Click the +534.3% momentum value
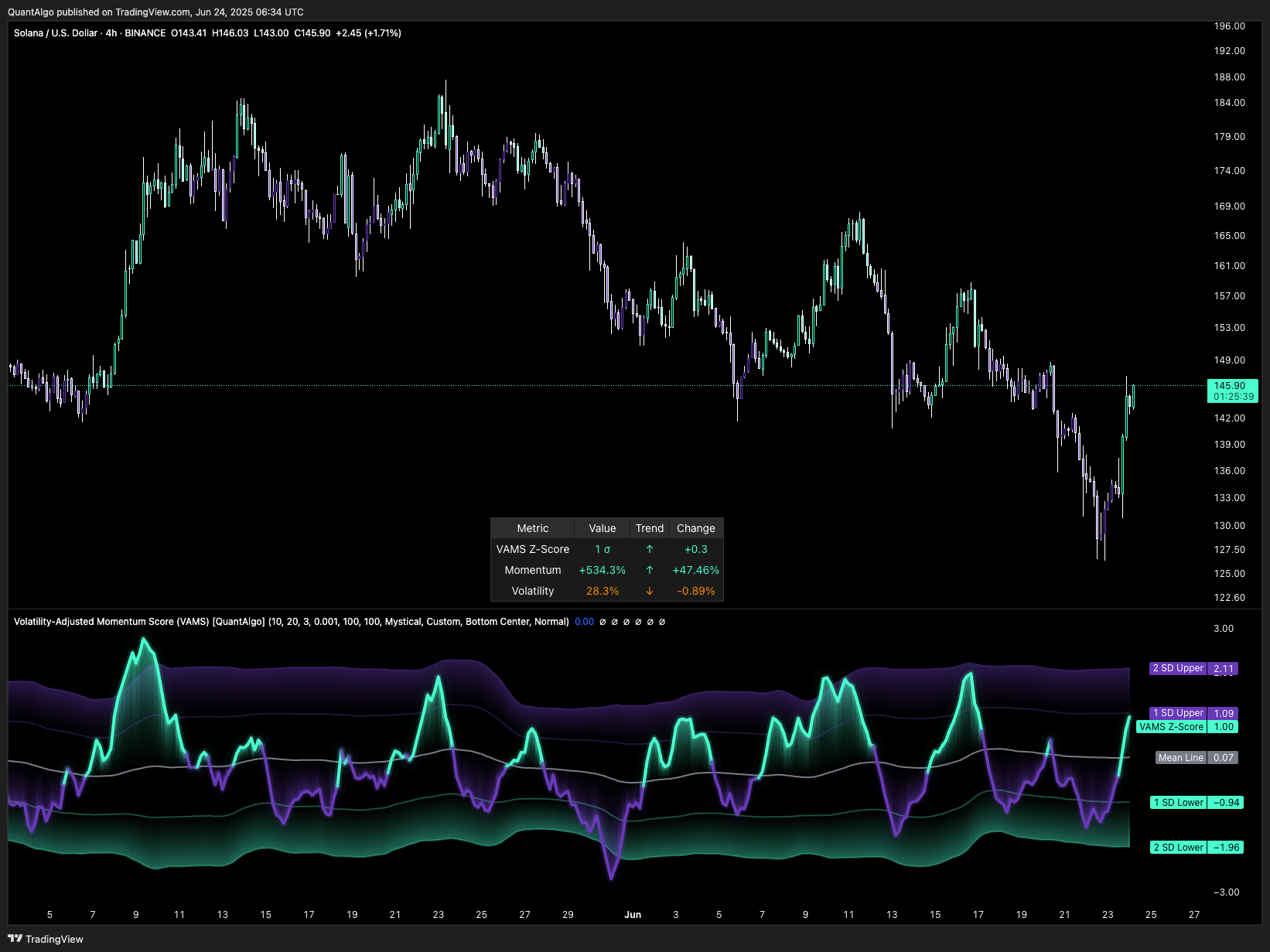Screen dimensions: 1270x952 (x=603, y=570)
